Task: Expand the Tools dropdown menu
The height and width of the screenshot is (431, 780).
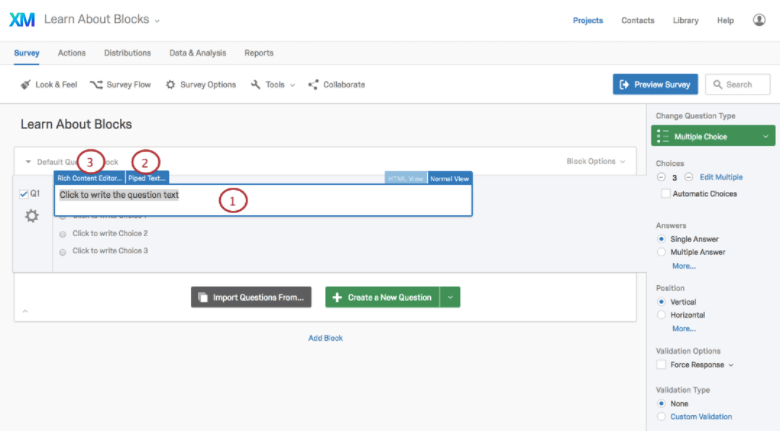Action: click(273, 85)
